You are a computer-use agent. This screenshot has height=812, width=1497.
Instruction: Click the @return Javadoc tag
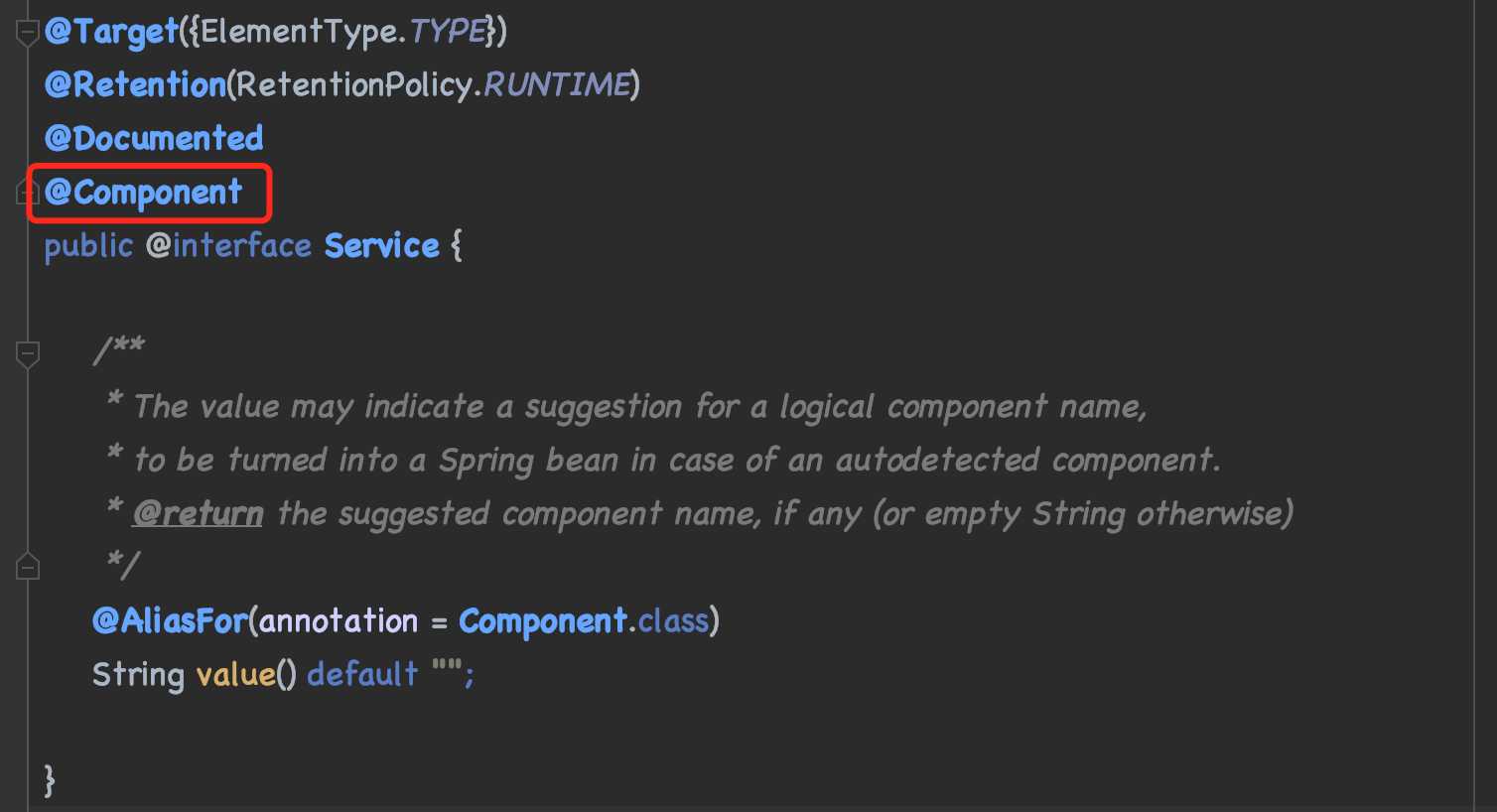[x=199, y=514]
